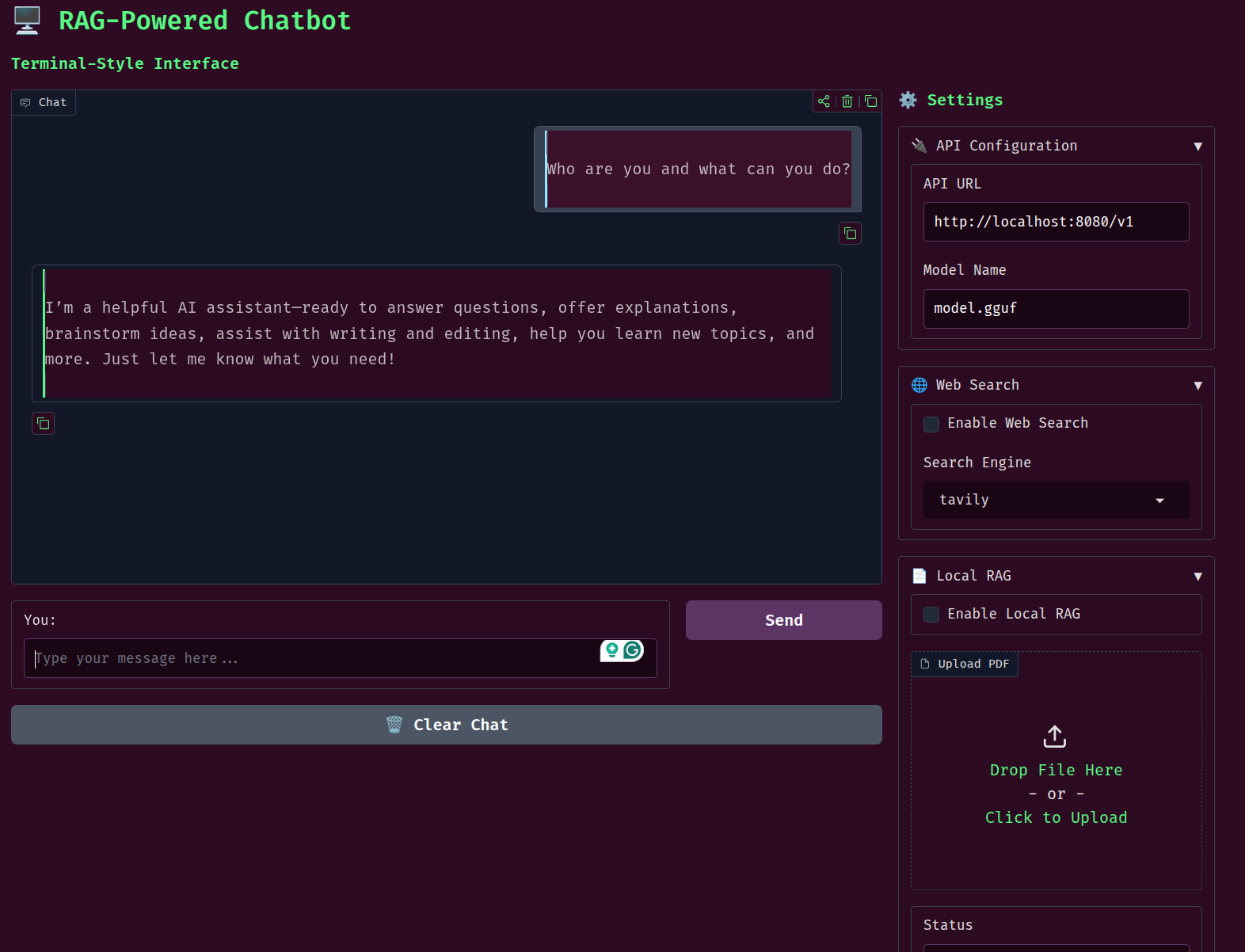Click the trash icon in chat header
The image size is (1245, 952).
coord(847,101)
